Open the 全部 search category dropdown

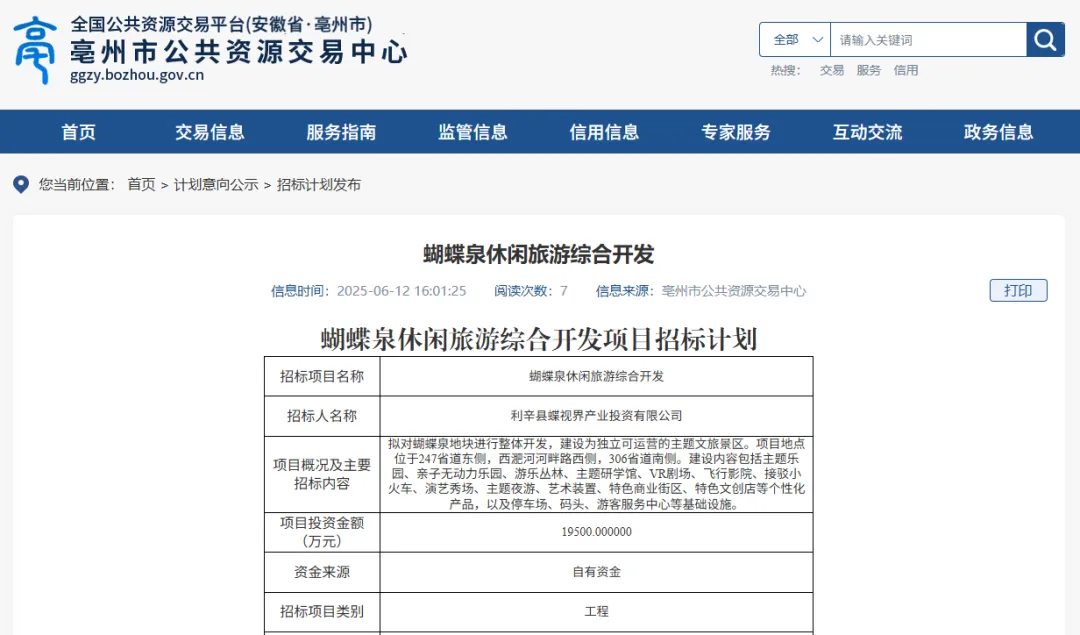pos(796,40)
